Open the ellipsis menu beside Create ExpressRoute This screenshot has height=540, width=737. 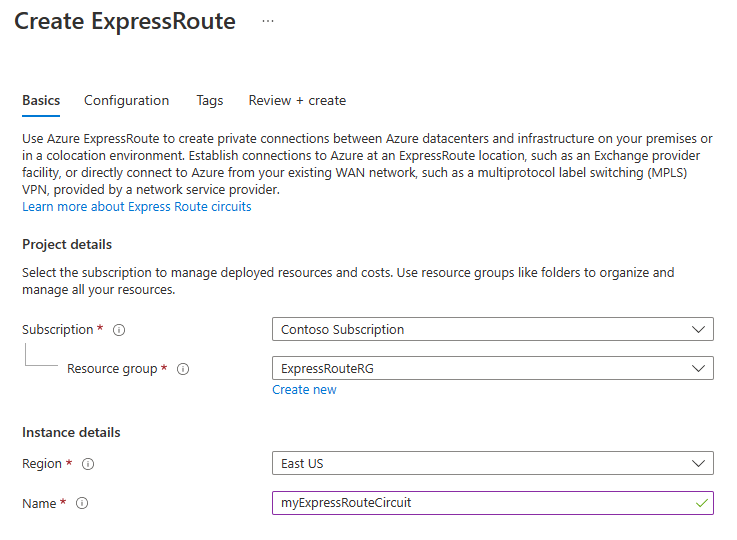point(268,21)
